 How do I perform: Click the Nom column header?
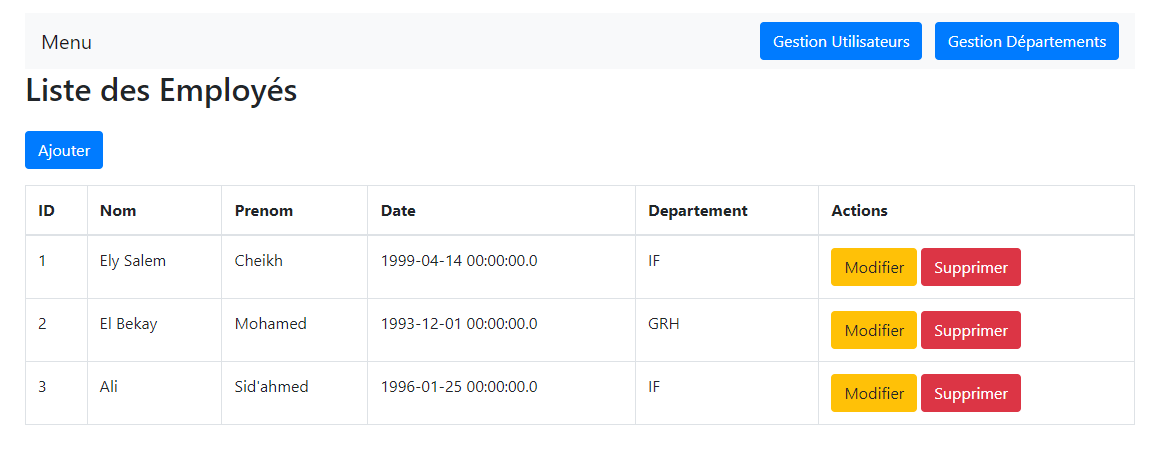[x=118, y=211]
